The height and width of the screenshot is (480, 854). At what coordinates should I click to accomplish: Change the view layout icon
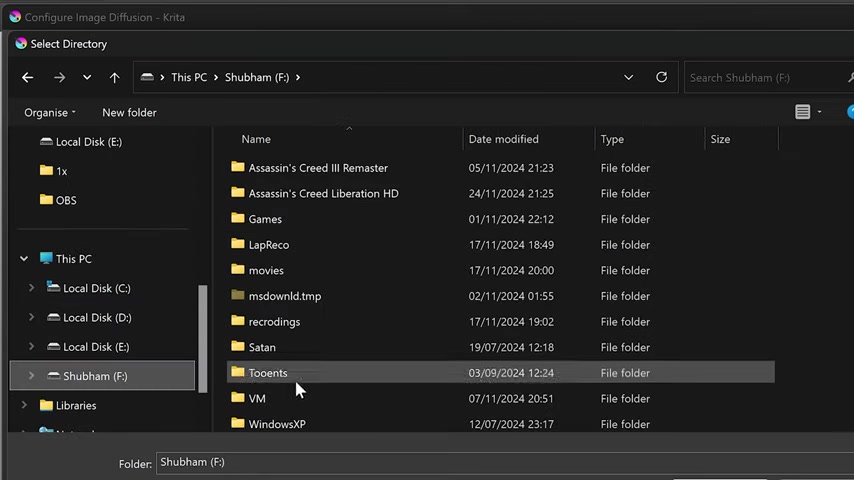click(802, 112)
